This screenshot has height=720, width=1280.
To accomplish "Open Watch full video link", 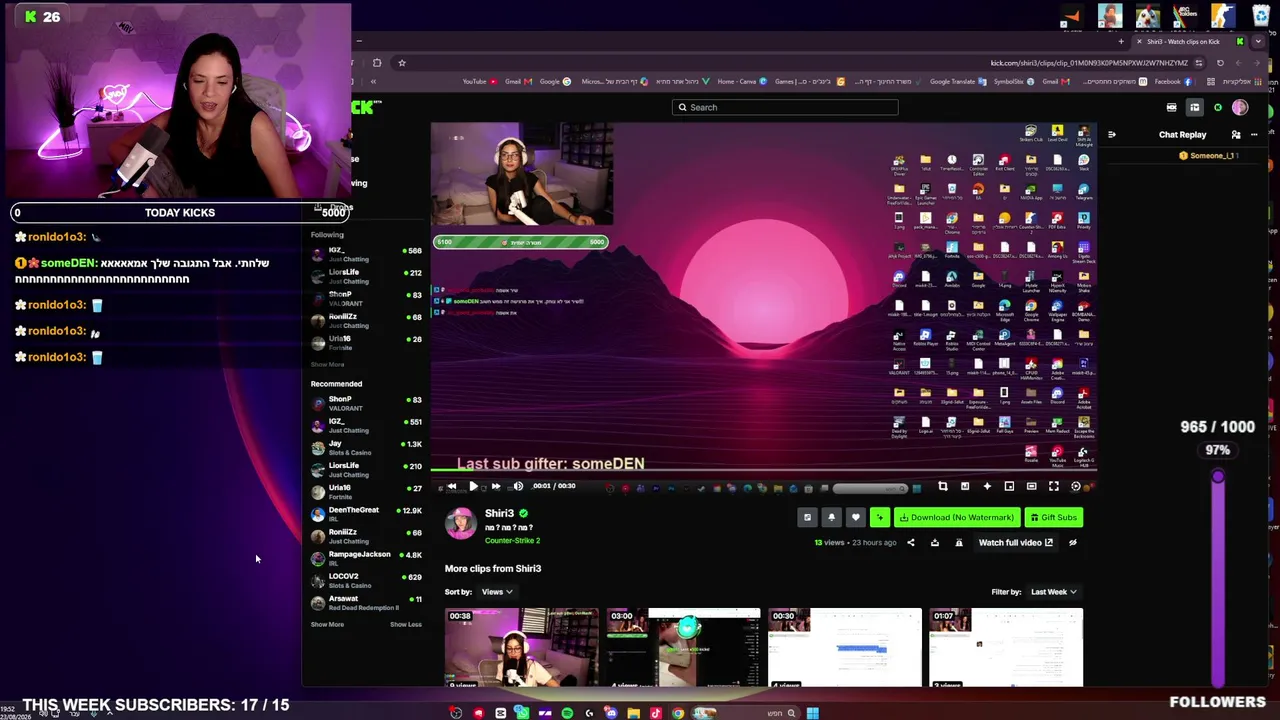I will (x=1015, y=543).
